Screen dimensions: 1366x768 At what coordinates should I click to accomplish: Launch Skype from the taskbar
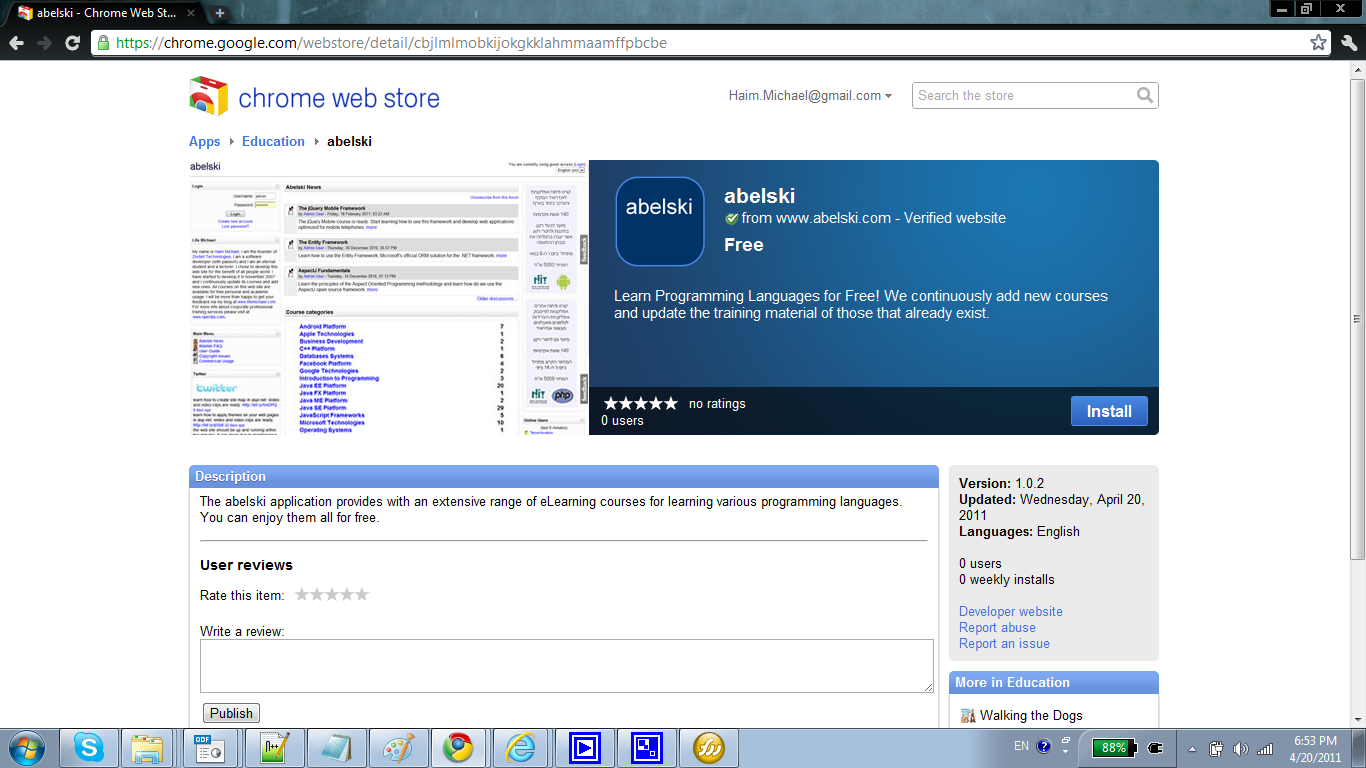tap(88, 747)
